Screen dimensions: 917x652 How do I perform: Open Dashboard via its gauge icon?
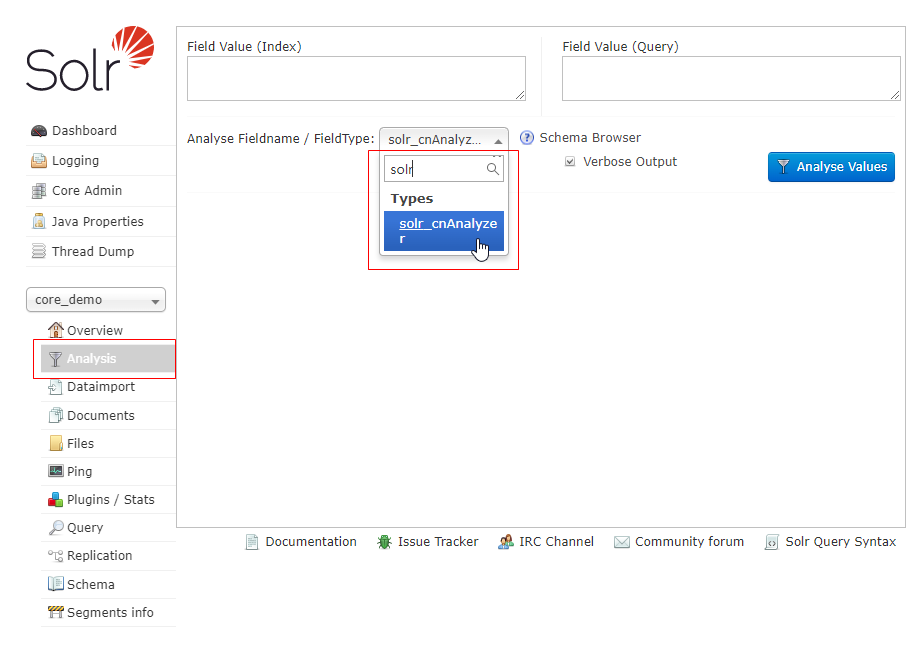coord(39,131)
